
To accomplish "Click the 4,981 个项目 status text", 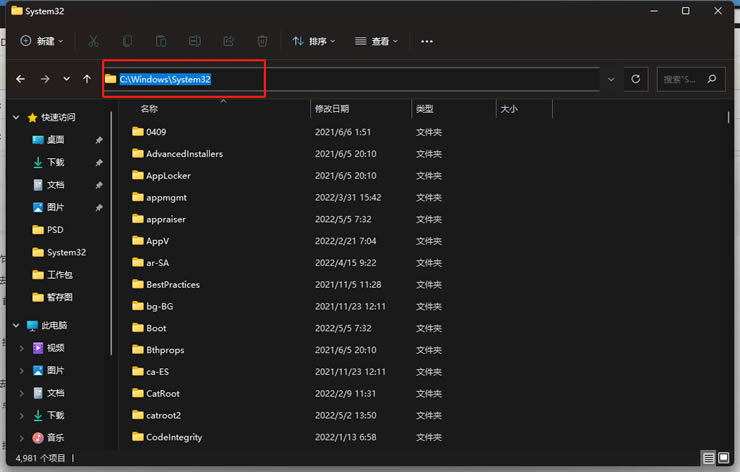I will [40, 458].
